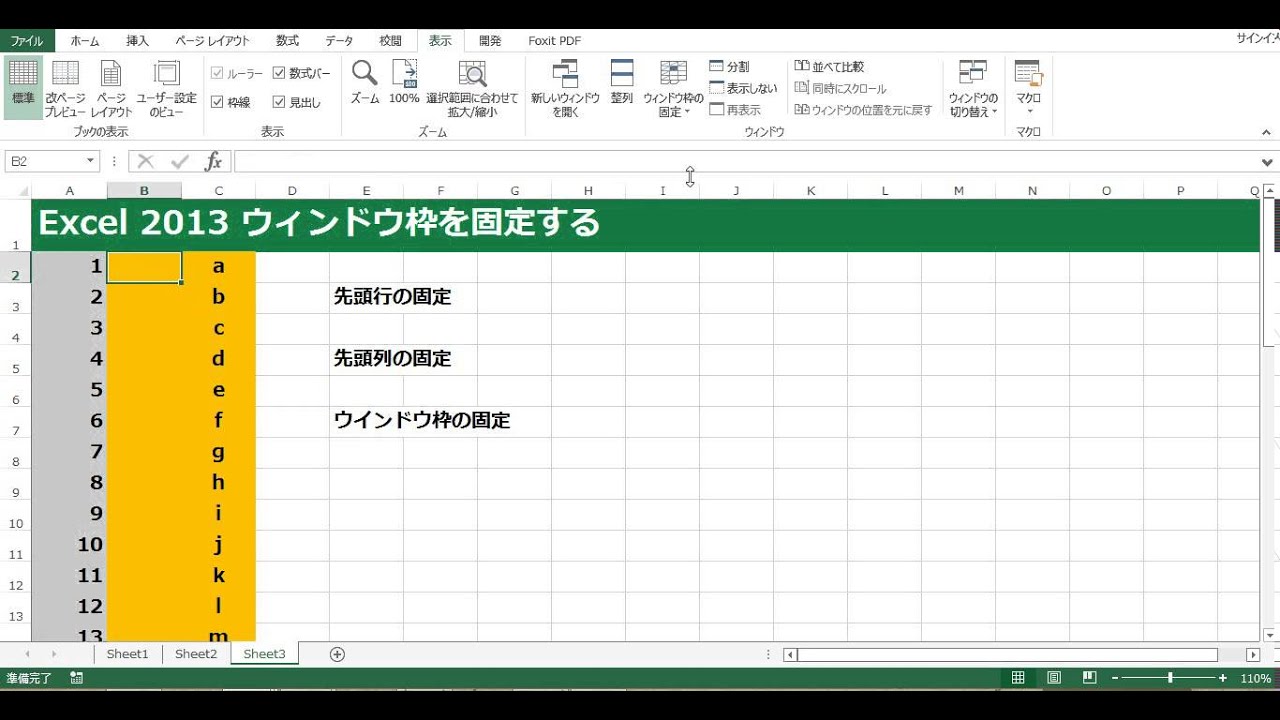Click the formula bar cancel X icon

[146, 161]
